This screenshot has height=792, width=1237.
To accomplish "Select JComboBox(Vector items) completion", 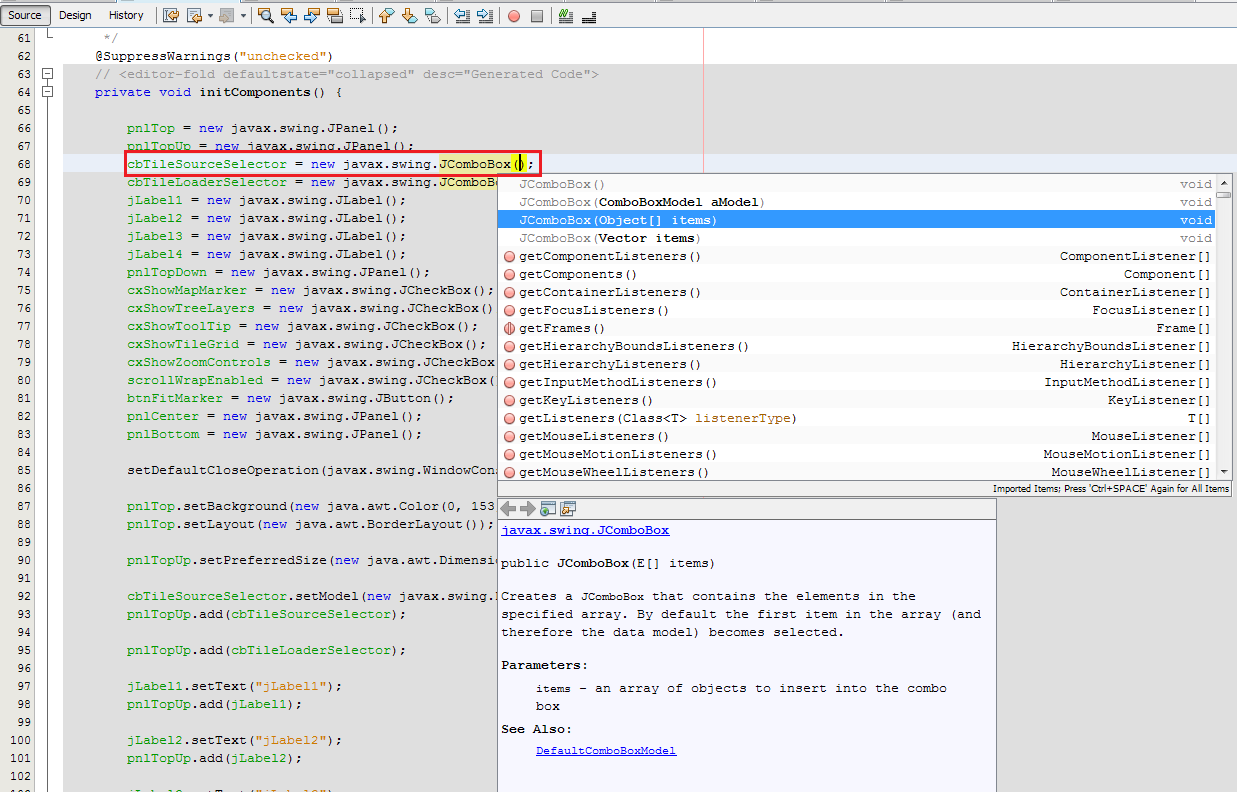I will [x=857, y=238].
